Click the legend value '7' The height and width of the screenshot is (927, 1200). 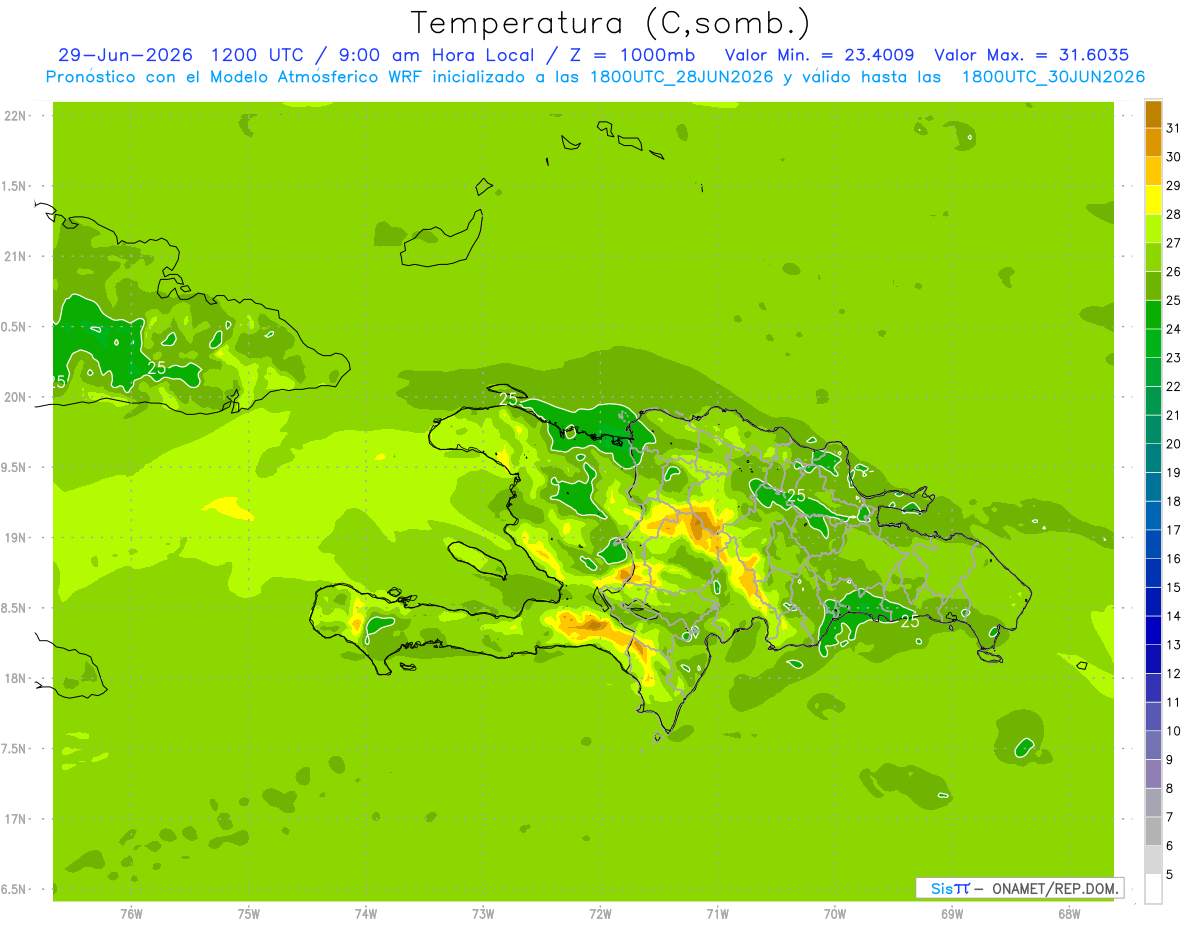1171,817
